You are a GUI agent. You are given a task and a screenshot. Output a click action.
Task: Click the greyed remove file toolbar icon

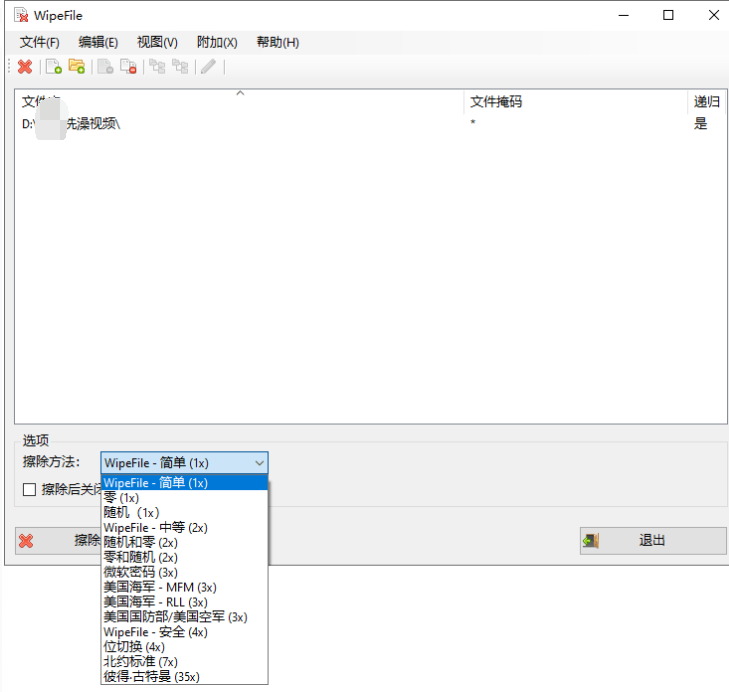point(106,67)
